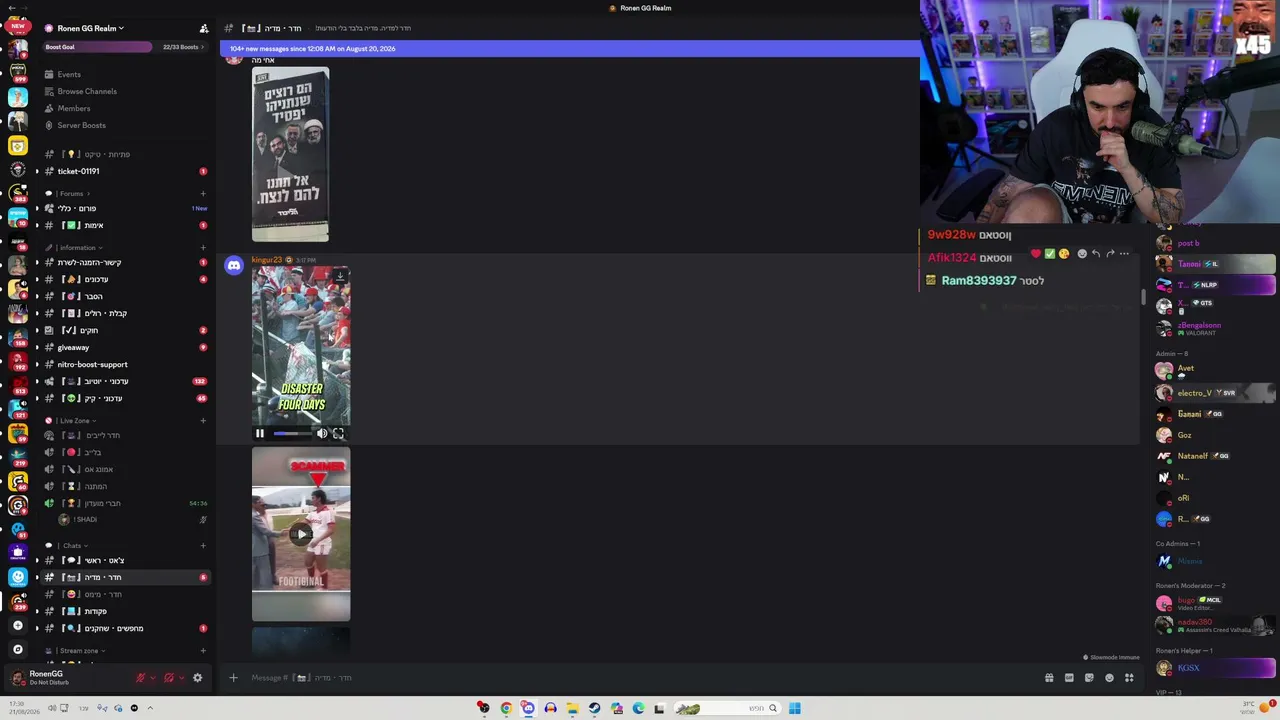
Task: Open the Members list page
Action: pos(74,108)
